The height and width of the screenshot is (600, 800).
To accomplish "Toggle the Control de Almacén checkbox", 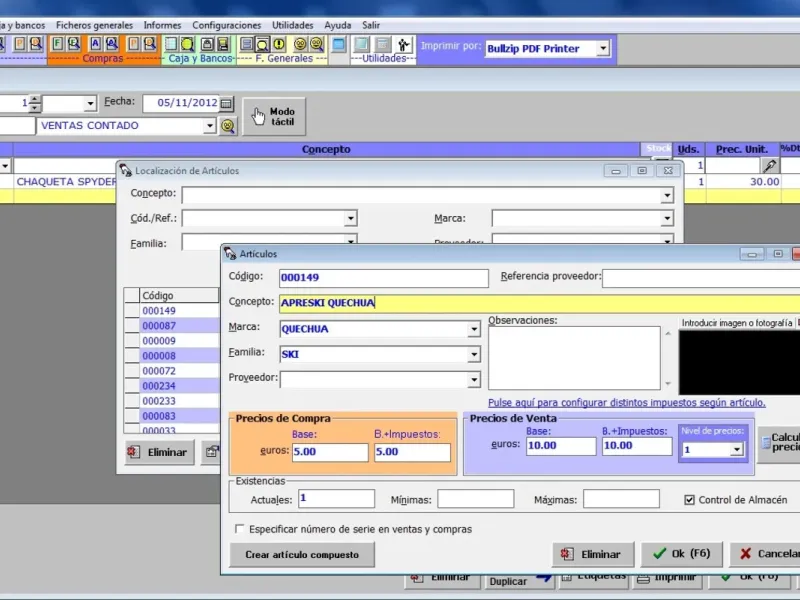I will pyautogui.click(x=689, y=500).
